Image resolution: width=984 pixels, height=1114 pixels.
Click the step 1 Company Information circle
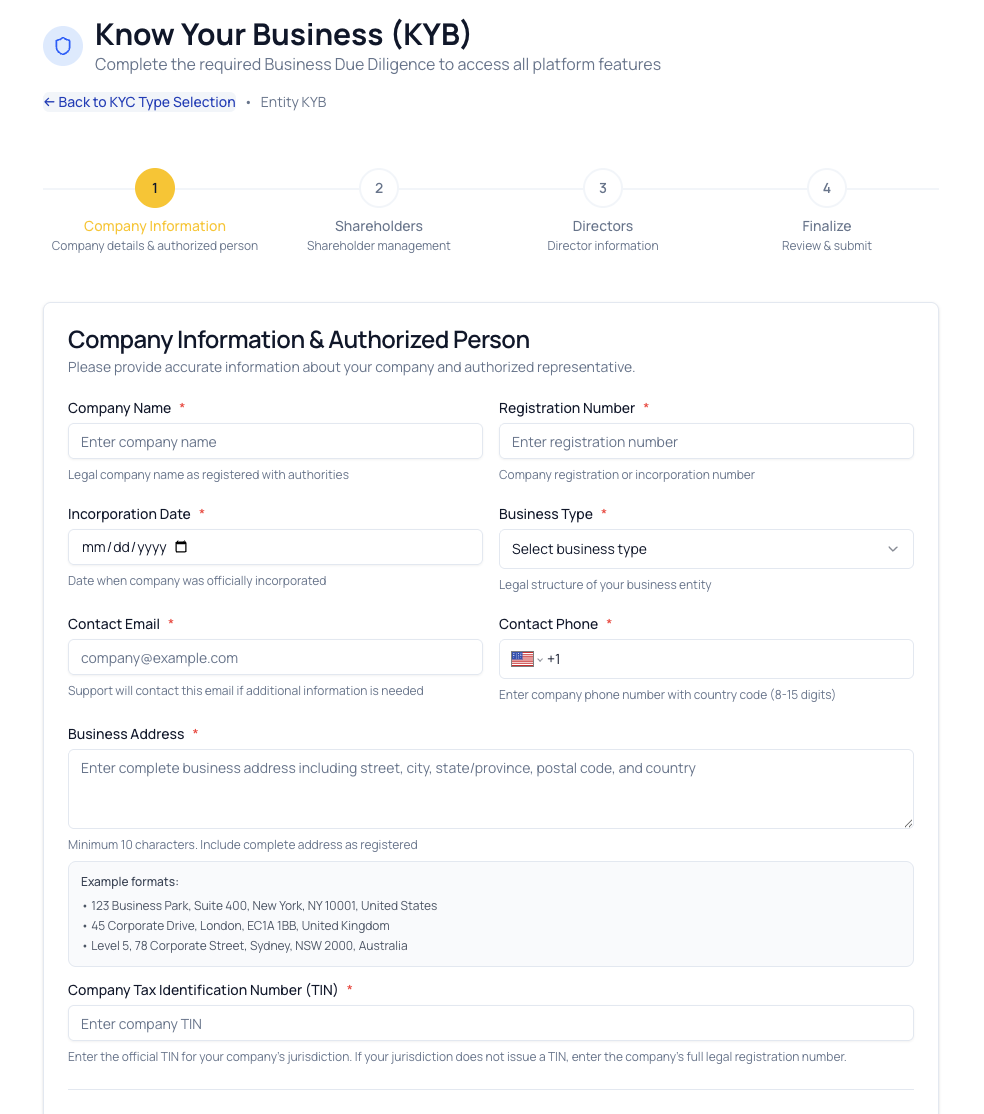click(155, 188)
